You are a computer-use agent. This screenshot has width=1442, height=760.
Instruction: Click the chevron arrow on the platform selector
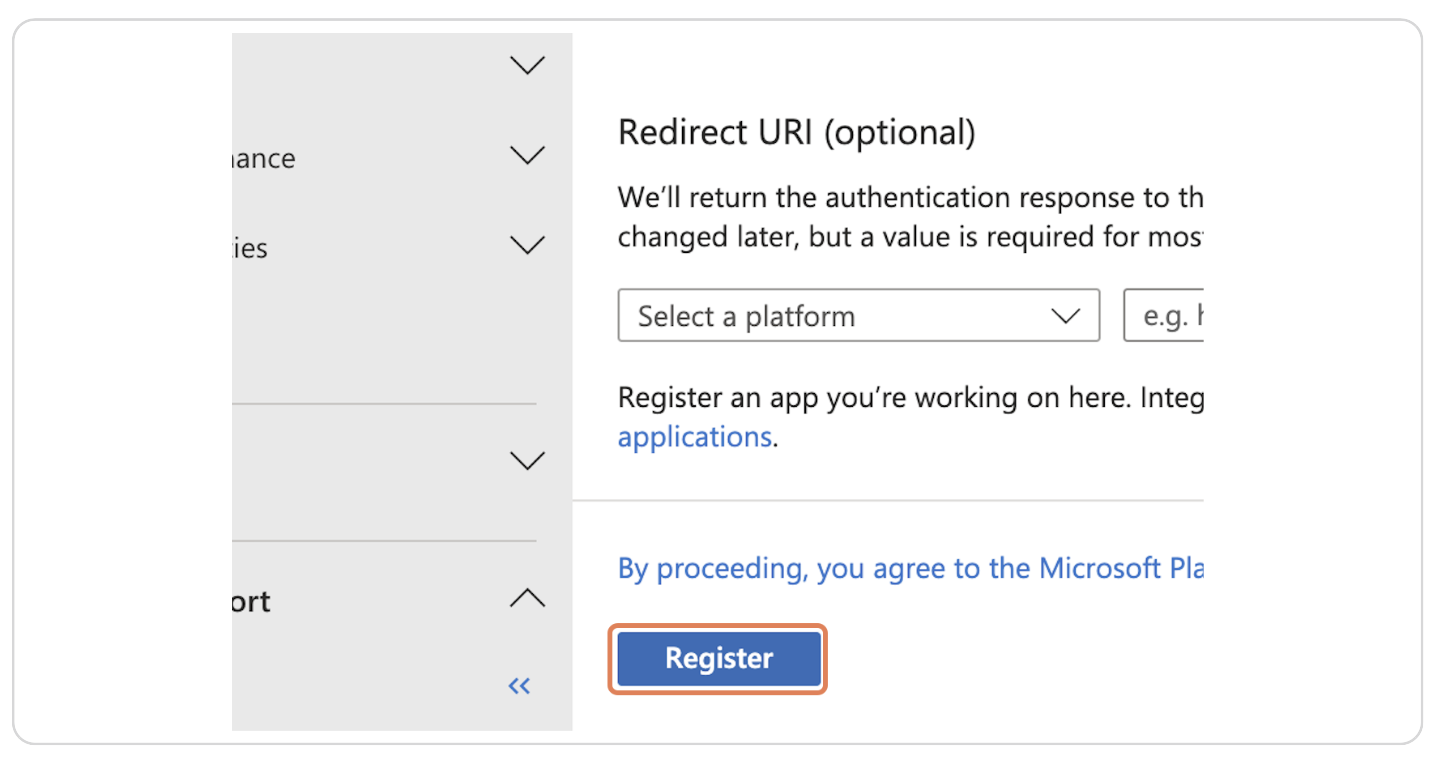point(1064,315)
